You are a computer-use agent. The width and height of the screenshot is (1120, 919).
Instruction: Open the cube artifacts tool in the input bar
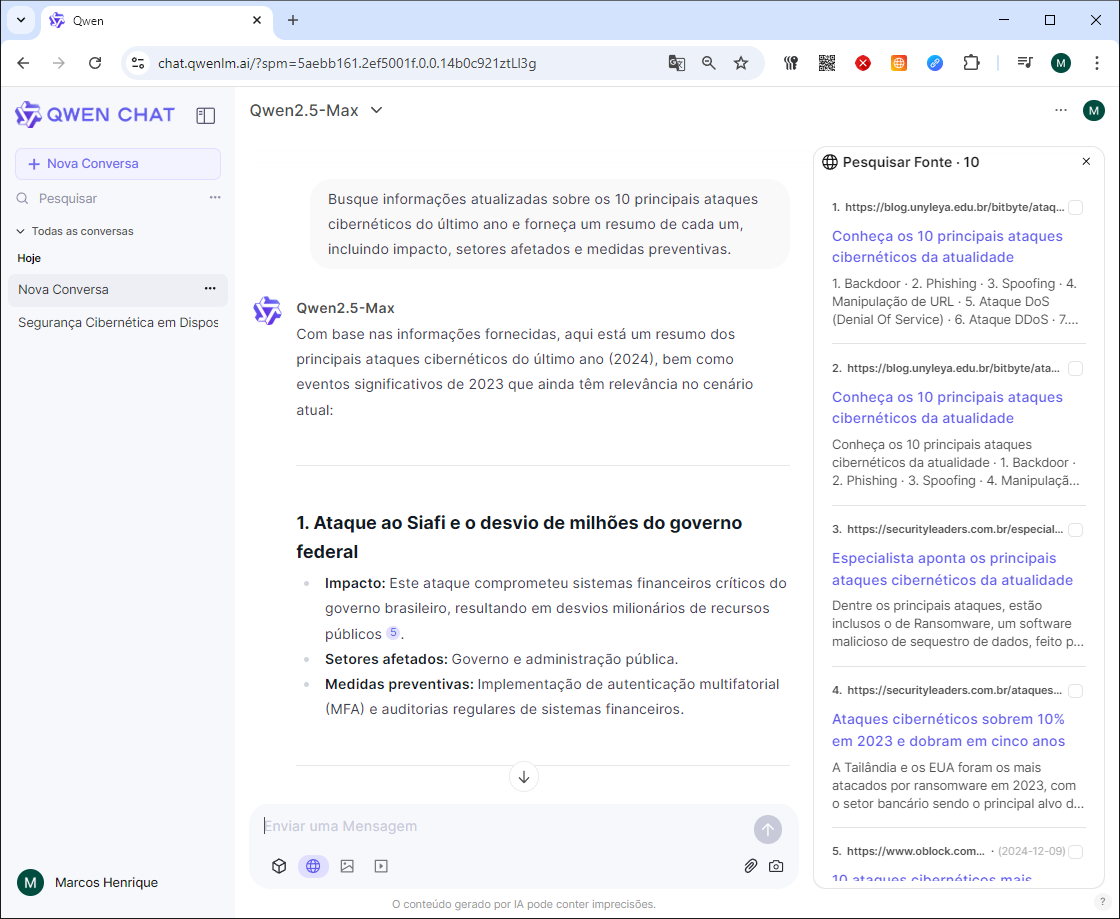tap(279, 866)
